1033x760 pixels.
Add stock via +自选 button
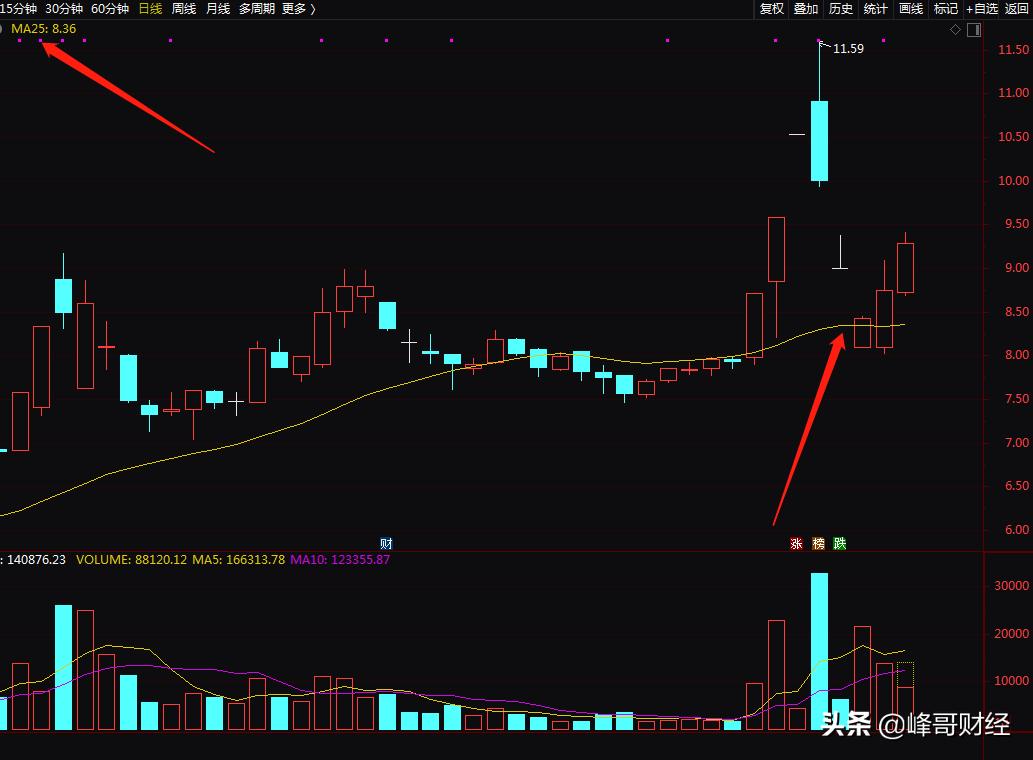point(982,9)
